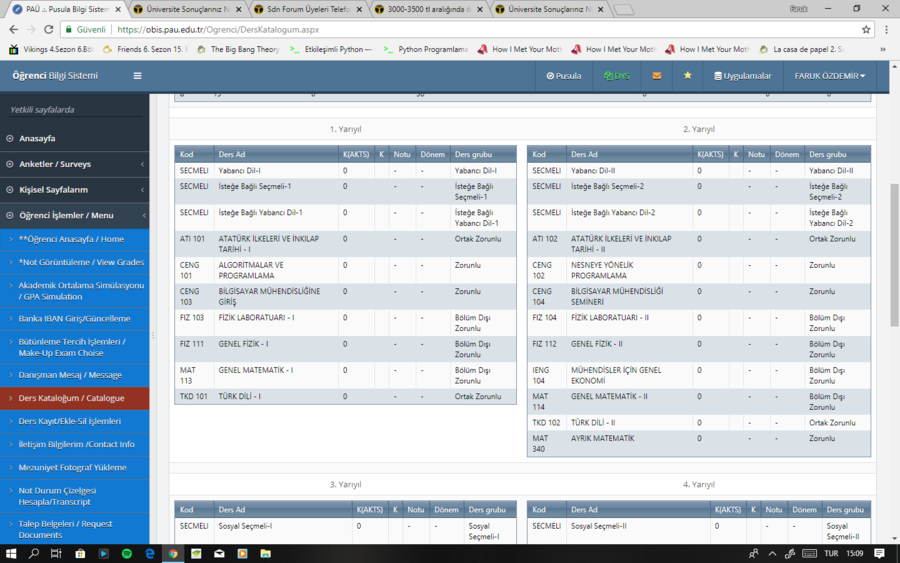
Task: Open Microsoft Store taskbar icon
Action: [x=80, y=554]
